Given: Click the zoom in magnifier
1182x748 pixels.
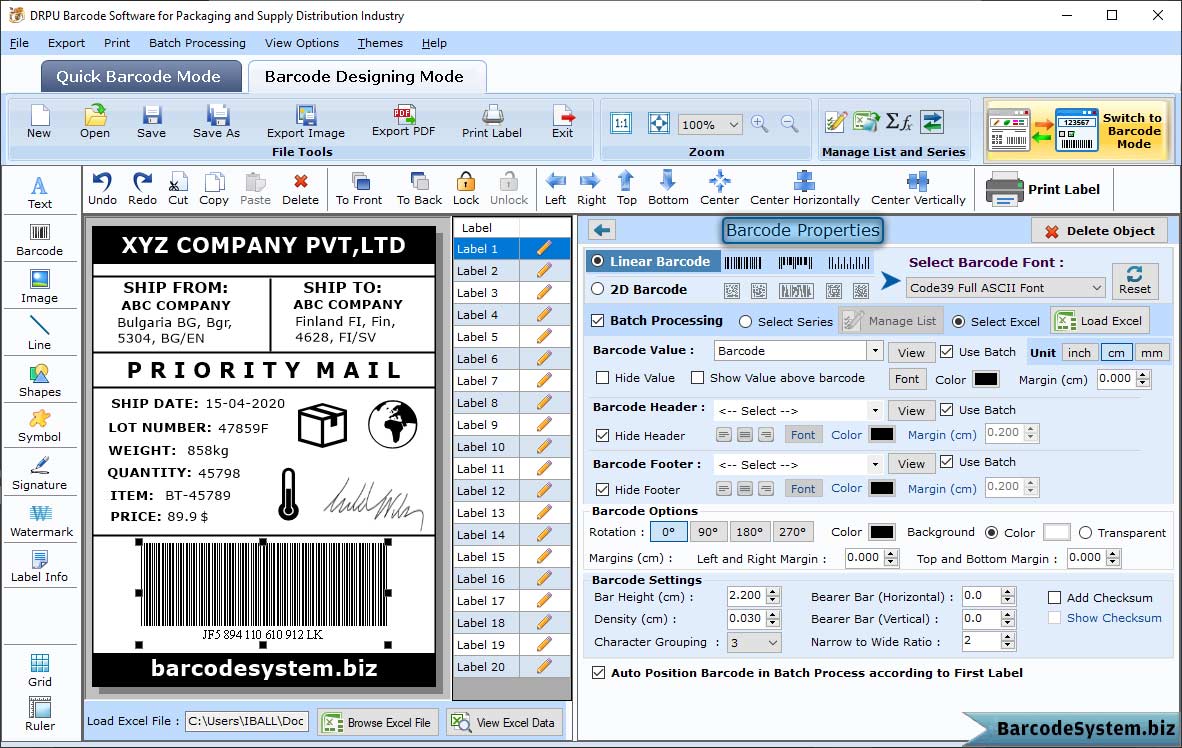Looking at the screenshot, I should pyautogui.click(x=760, y=123).
